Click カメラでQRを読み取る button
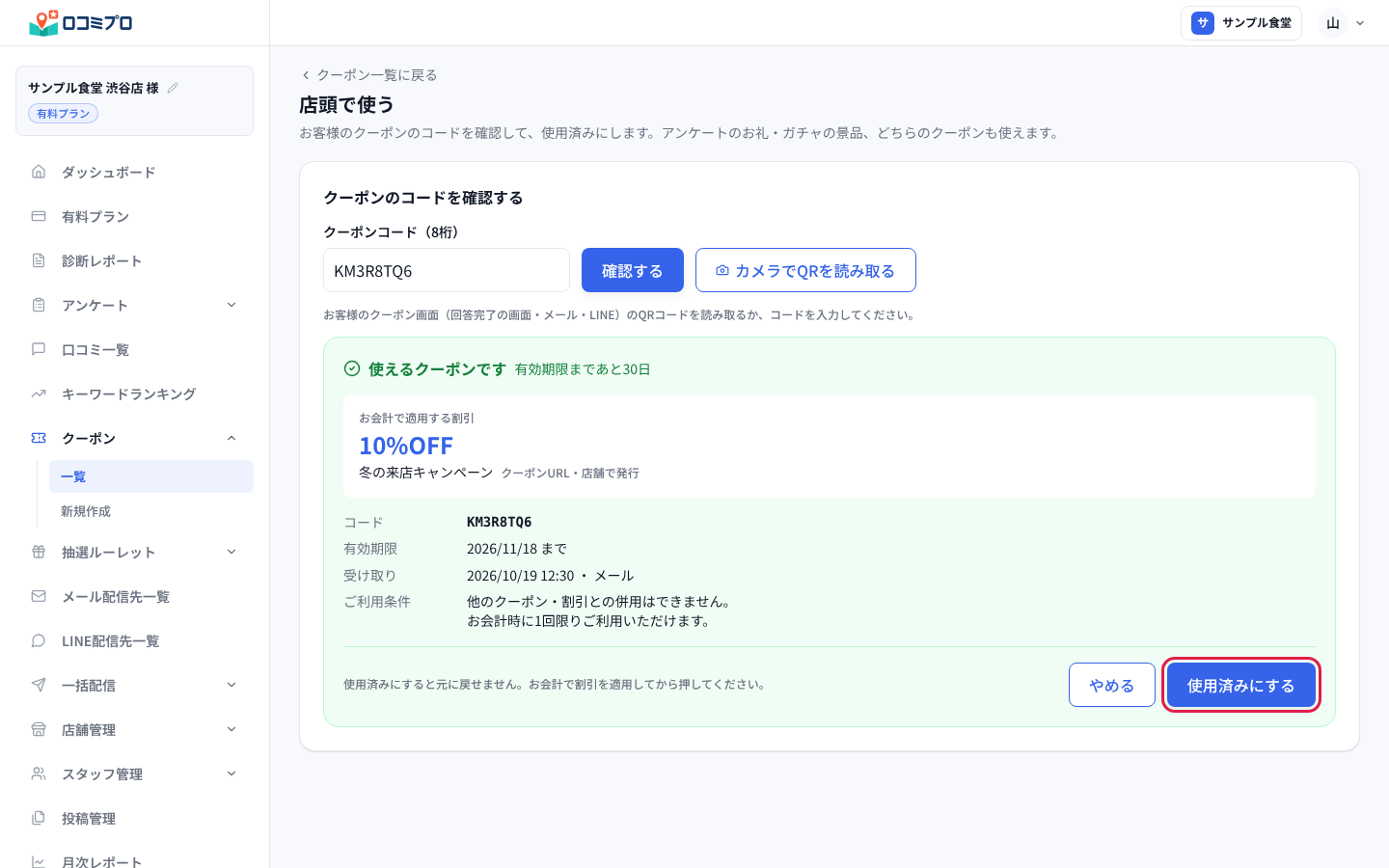The width and height of the screenshot is (1389, 868). coord(805,270)
